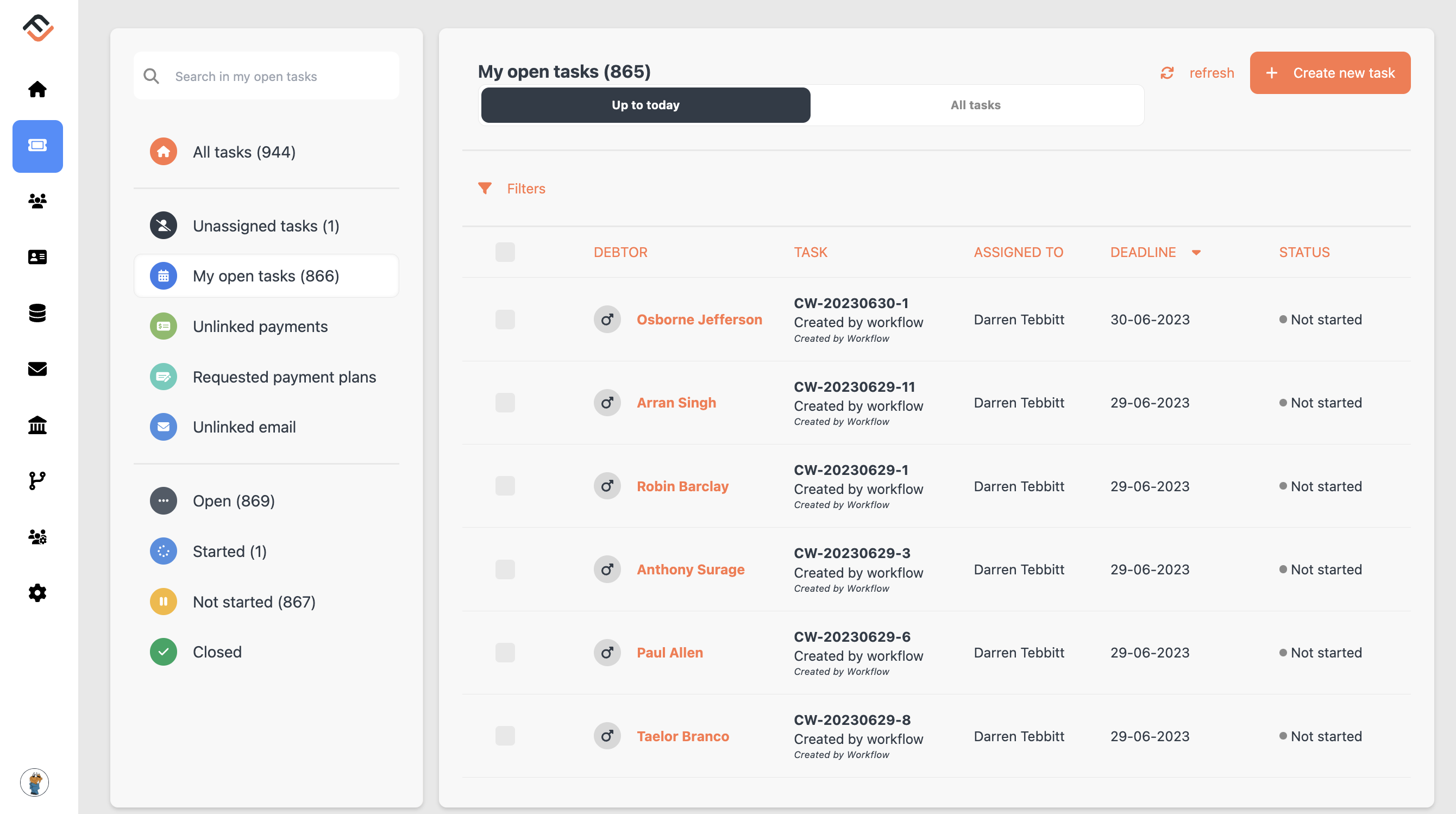Check the checkbox on Arran Singh's task row
This screenshot has width=1456, height=814.
[505, 403]
